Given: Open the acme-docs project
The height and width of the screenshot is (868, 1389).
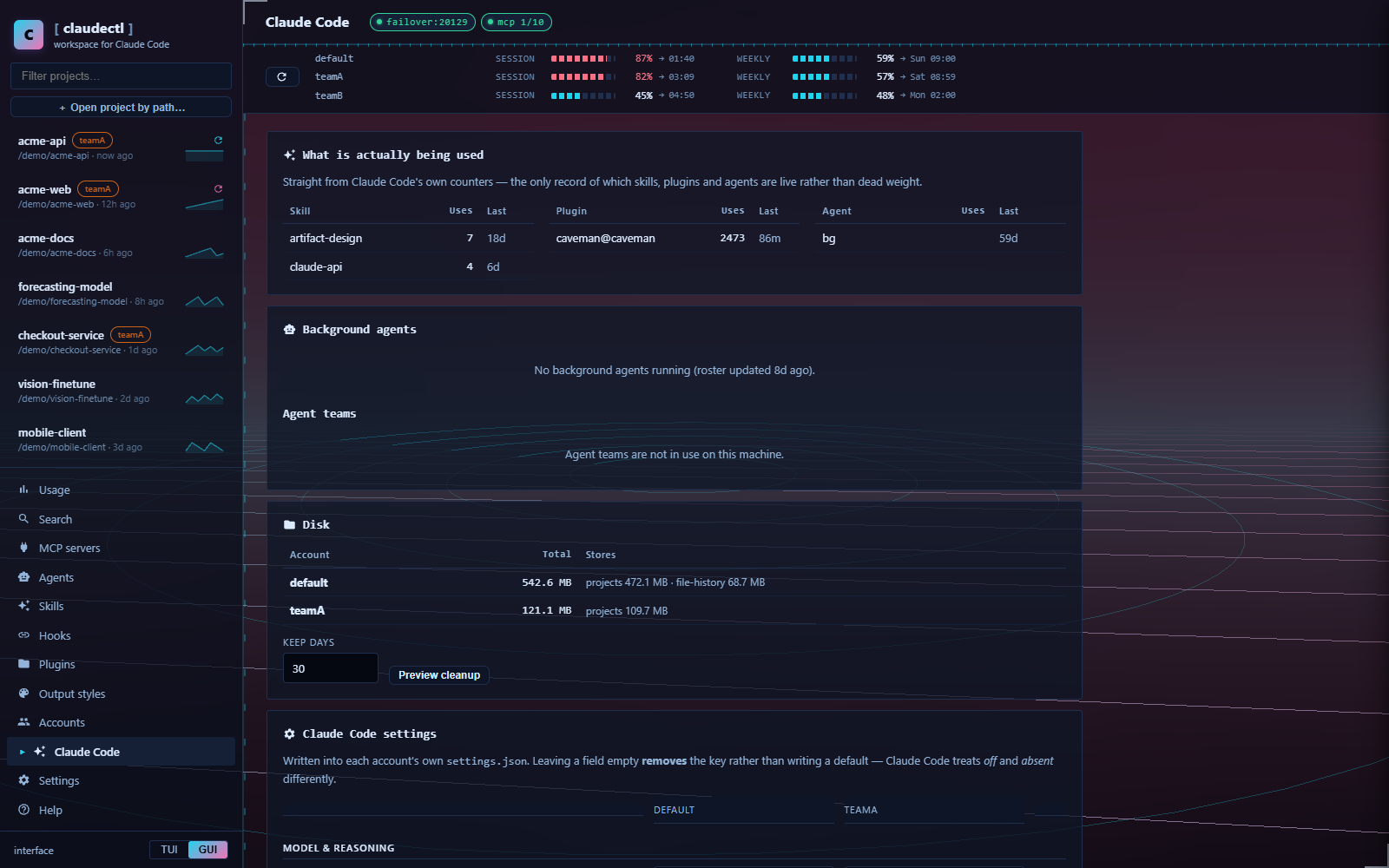Looking at the screenshot, I should click(x=121, y=245).
